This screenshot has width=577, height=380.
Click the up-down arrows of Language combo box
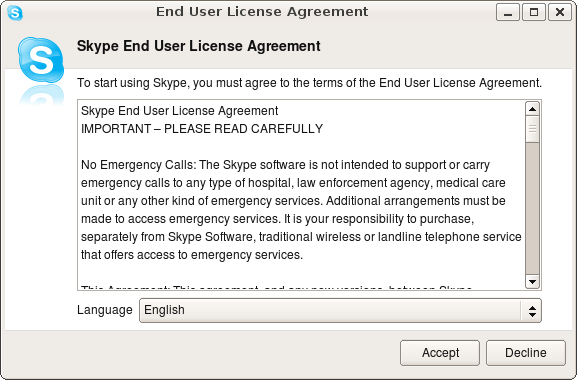coord(532,310)
